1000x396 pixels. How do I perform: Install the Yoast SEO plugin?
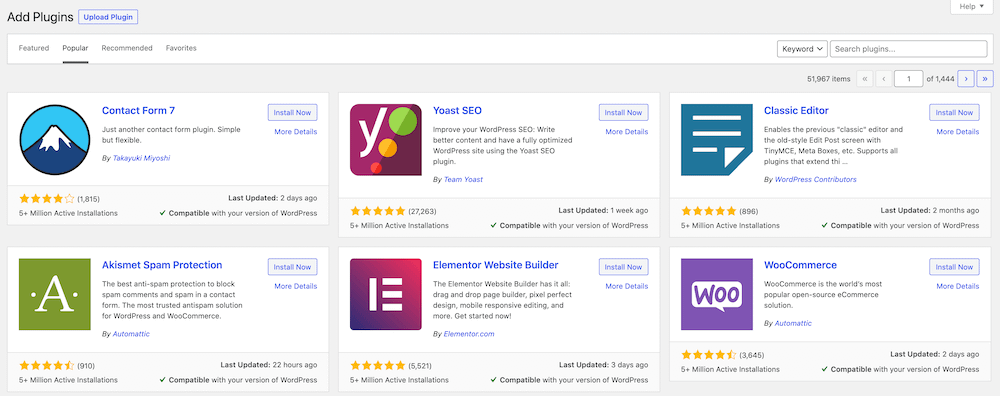coord(624,112)
